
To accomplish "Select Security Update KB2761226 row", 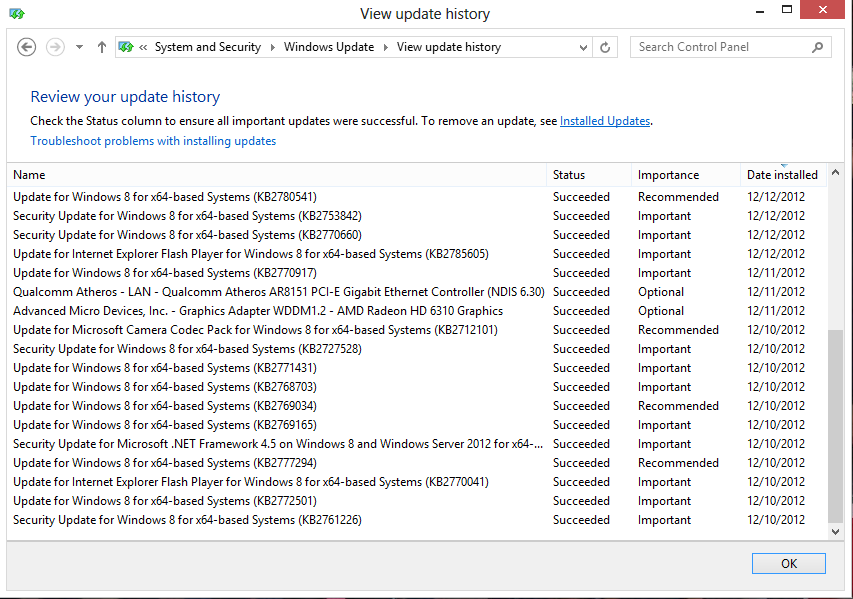I will 417,521.
